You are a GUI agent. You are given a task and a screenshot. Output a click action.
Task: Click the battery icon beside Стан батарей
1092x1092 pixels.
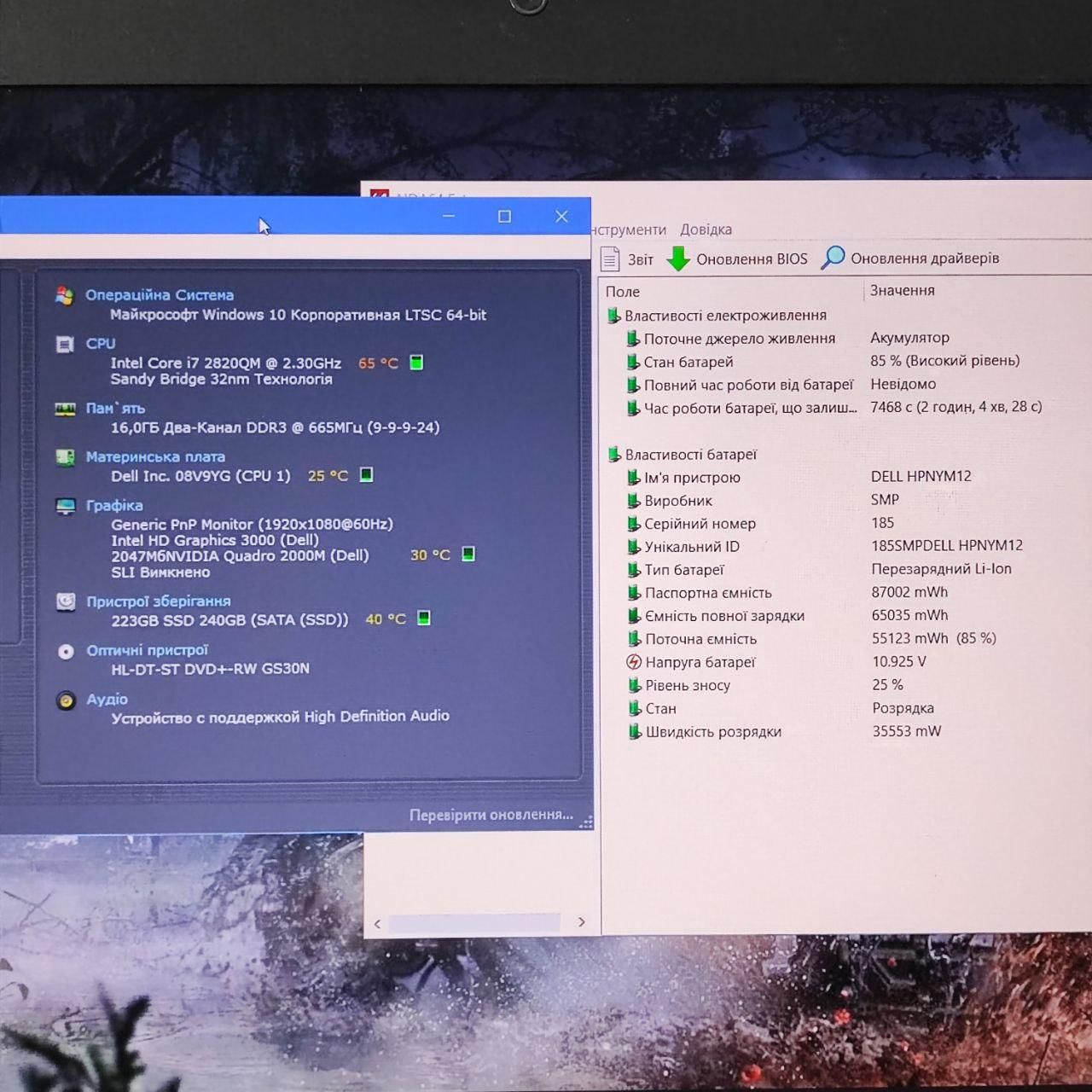tap(633, 362)
